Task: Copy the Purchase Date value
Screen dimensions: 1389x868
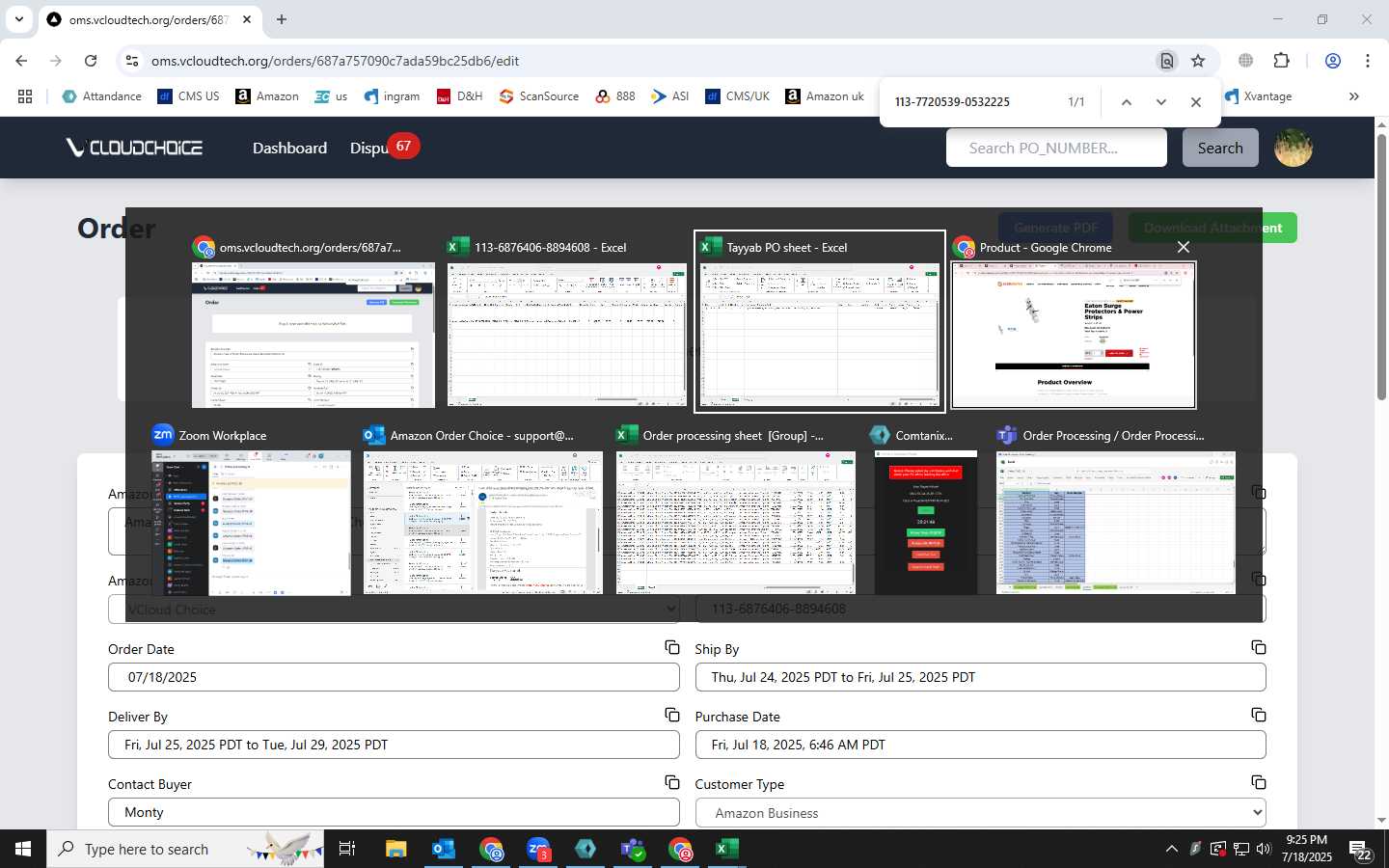Action: coord(1259,715)
